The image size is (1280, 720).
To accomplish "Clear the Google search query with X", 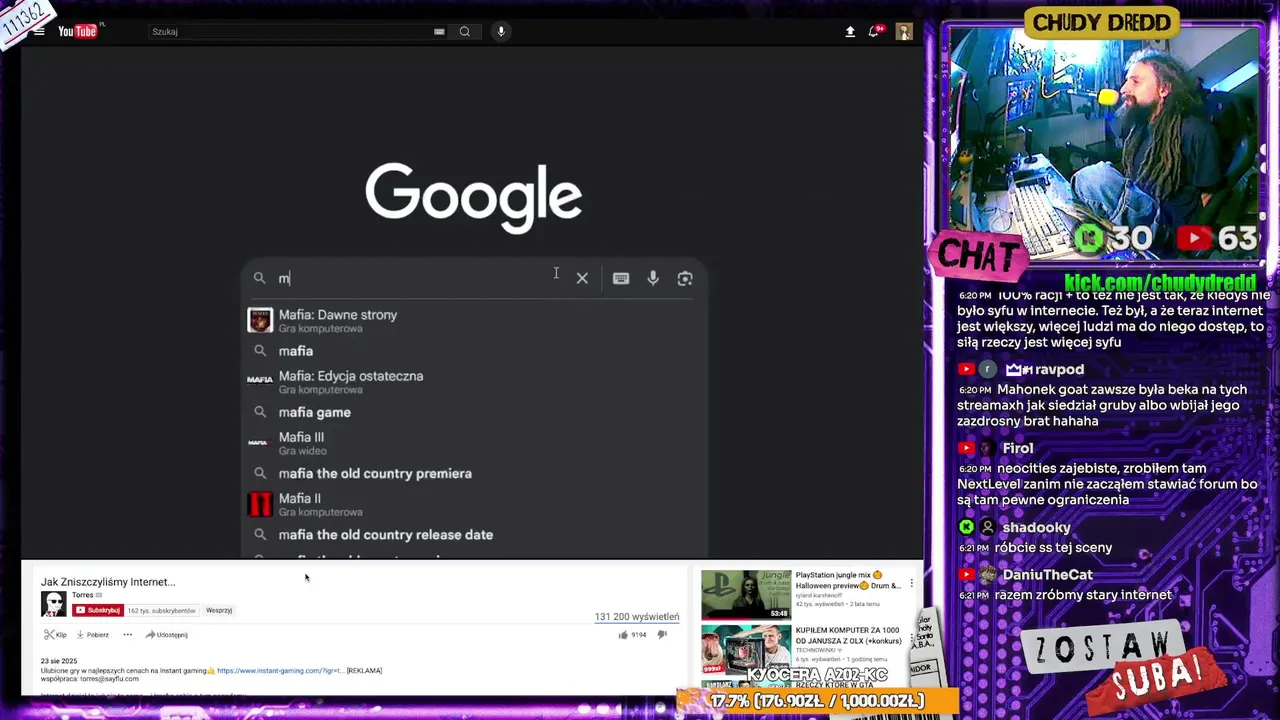I will coord(582,278).
